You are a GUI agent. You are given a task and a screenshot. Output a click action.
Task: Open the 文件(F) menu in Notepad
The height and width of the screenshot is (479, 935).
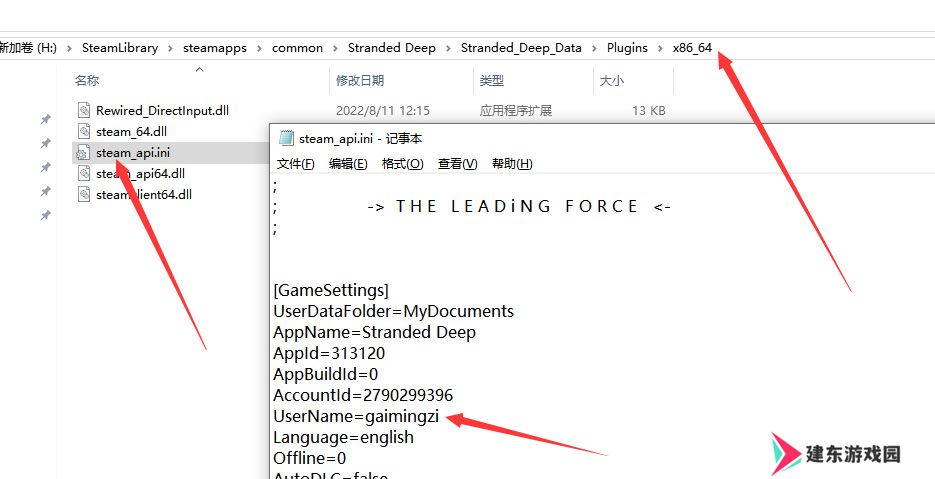pos(296,163)
